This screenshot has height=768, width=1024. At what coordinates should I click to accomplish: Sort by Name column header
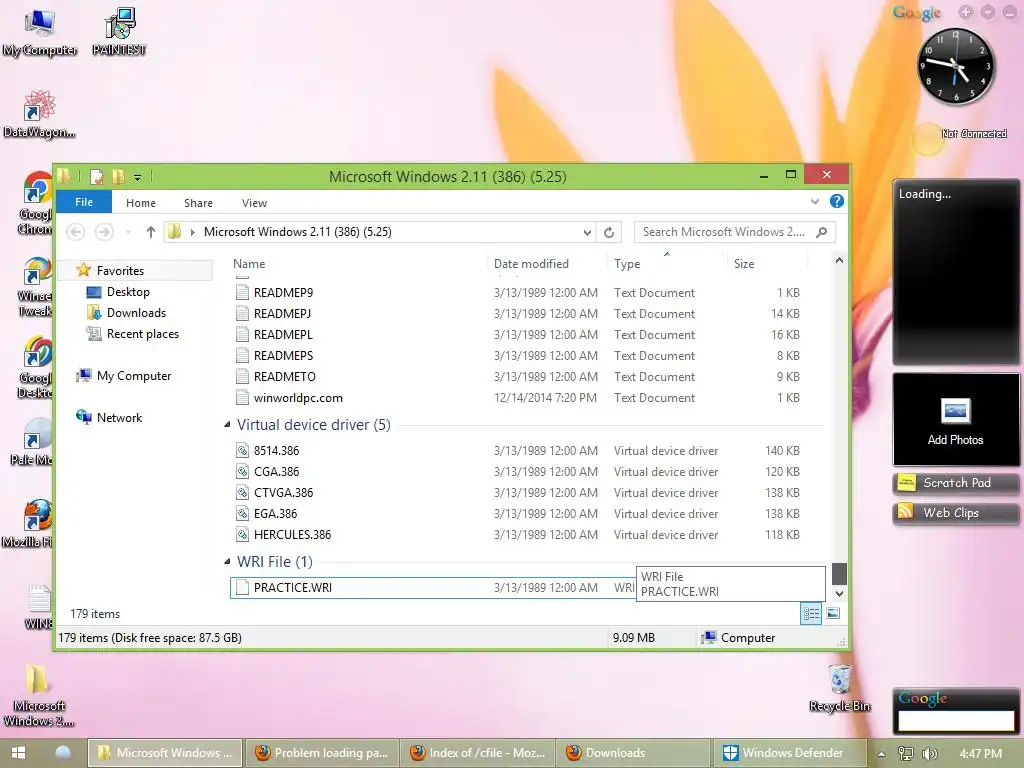pyautogui.click(x=359, y=264)
